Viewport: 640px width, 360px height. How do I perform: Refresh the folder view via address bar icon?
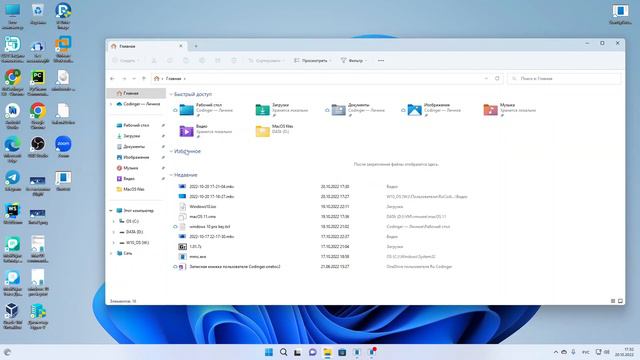497,78
